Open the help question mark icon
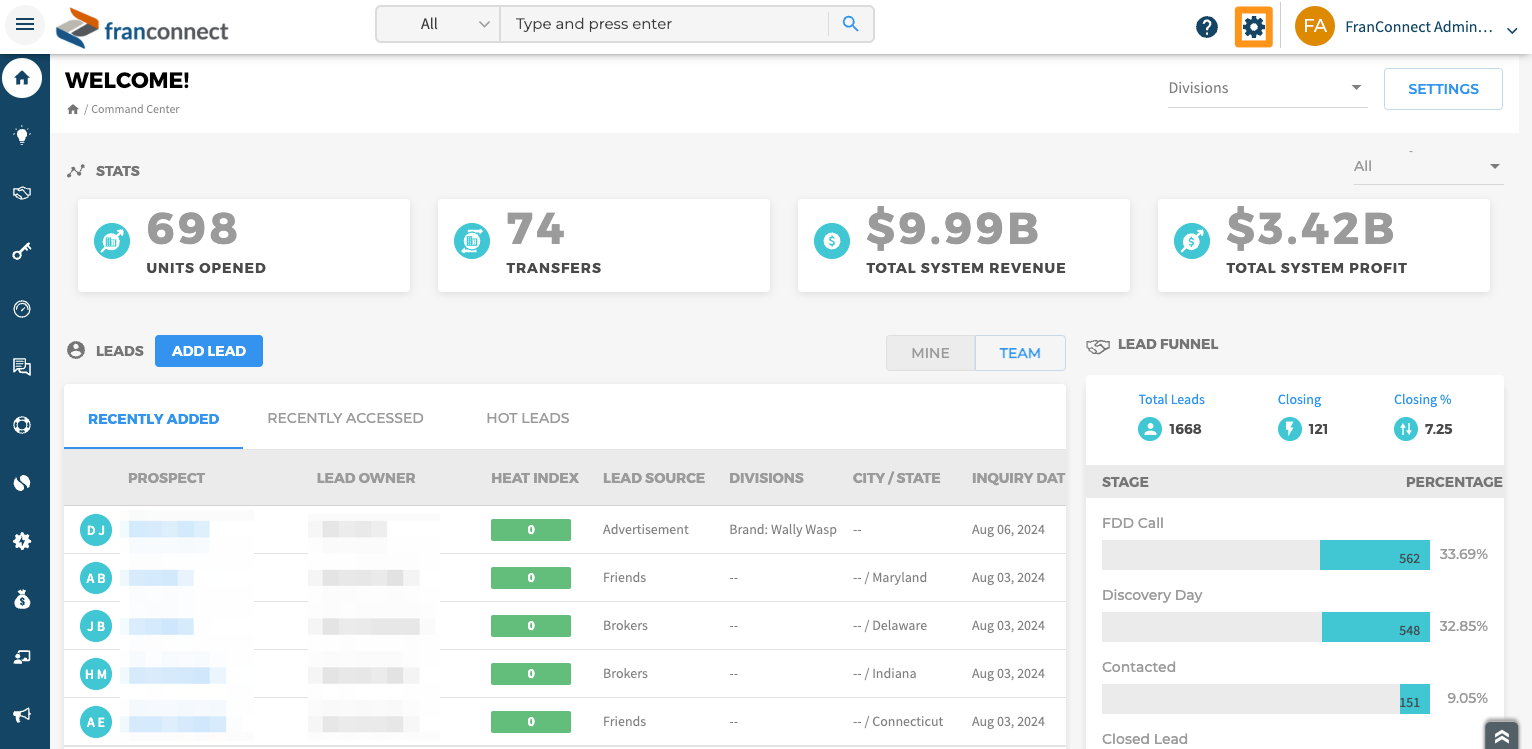Screen dimensions: 1532x749 (x=1207, y=27)
